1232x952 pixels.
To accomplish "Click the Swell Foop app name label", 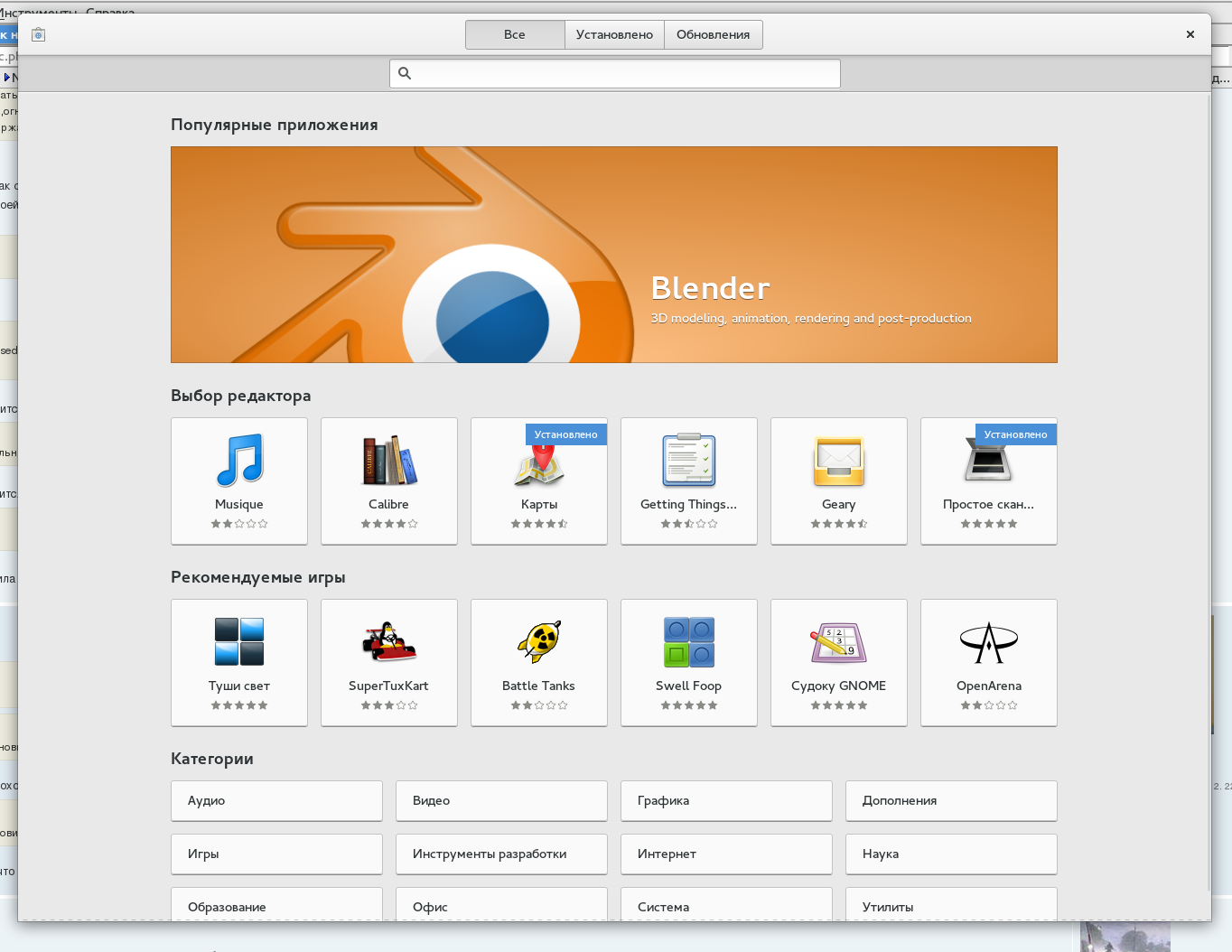I will 689,686.
